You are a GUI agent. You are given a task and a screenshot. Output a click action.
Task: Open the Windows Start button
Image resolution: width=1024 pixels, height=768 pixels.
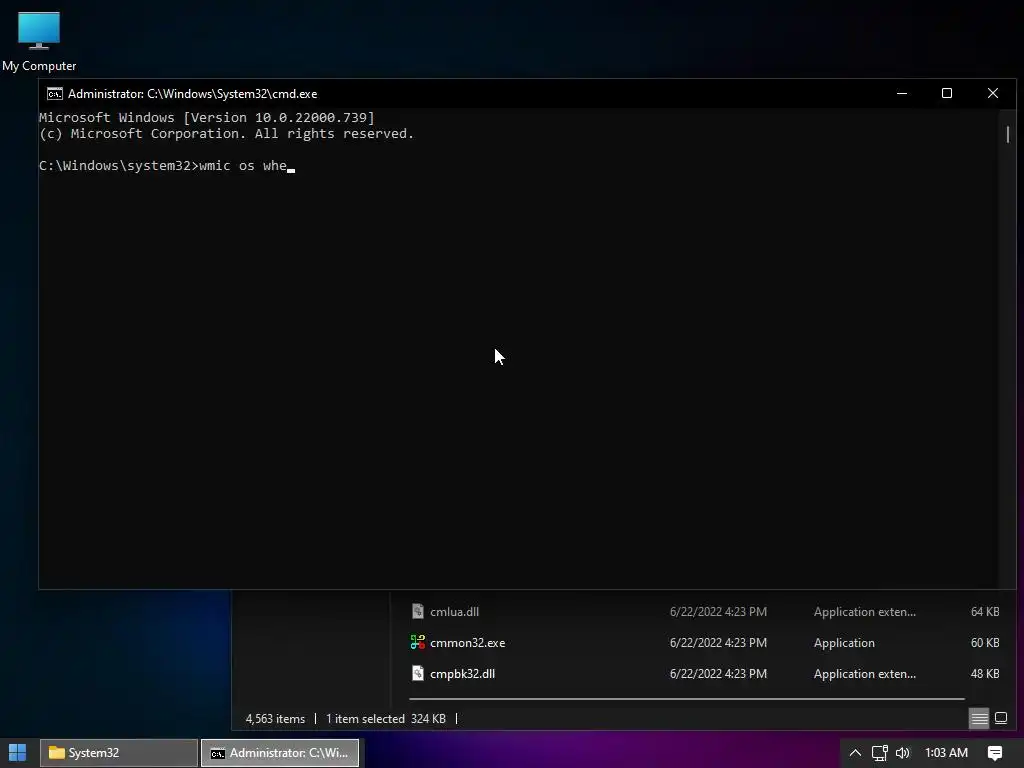tap(18, 752)
